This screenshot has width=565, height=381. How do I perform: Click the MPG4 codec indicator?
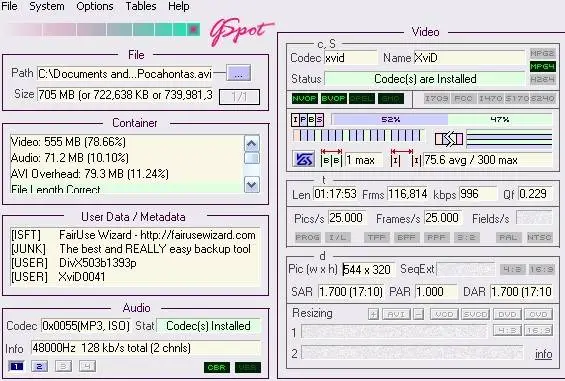(x=542, y=67)
